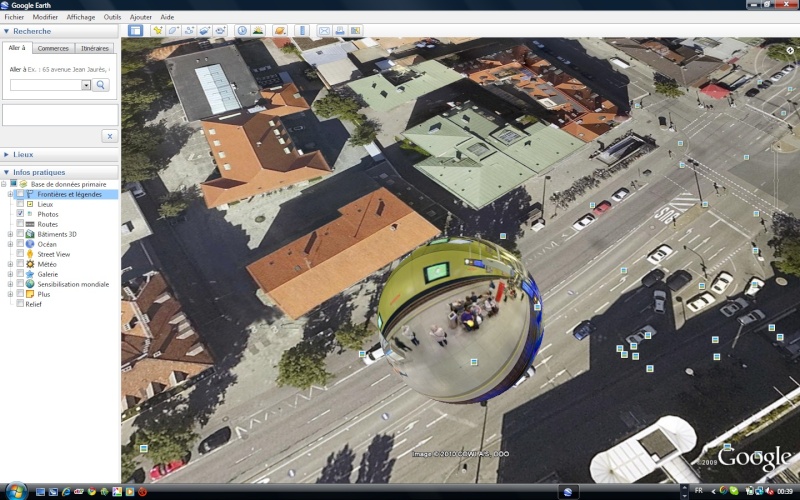Switch to the Itinéraires tab
Image resolution: width=800 pixels, height=500 pixels.
(95, 48)
